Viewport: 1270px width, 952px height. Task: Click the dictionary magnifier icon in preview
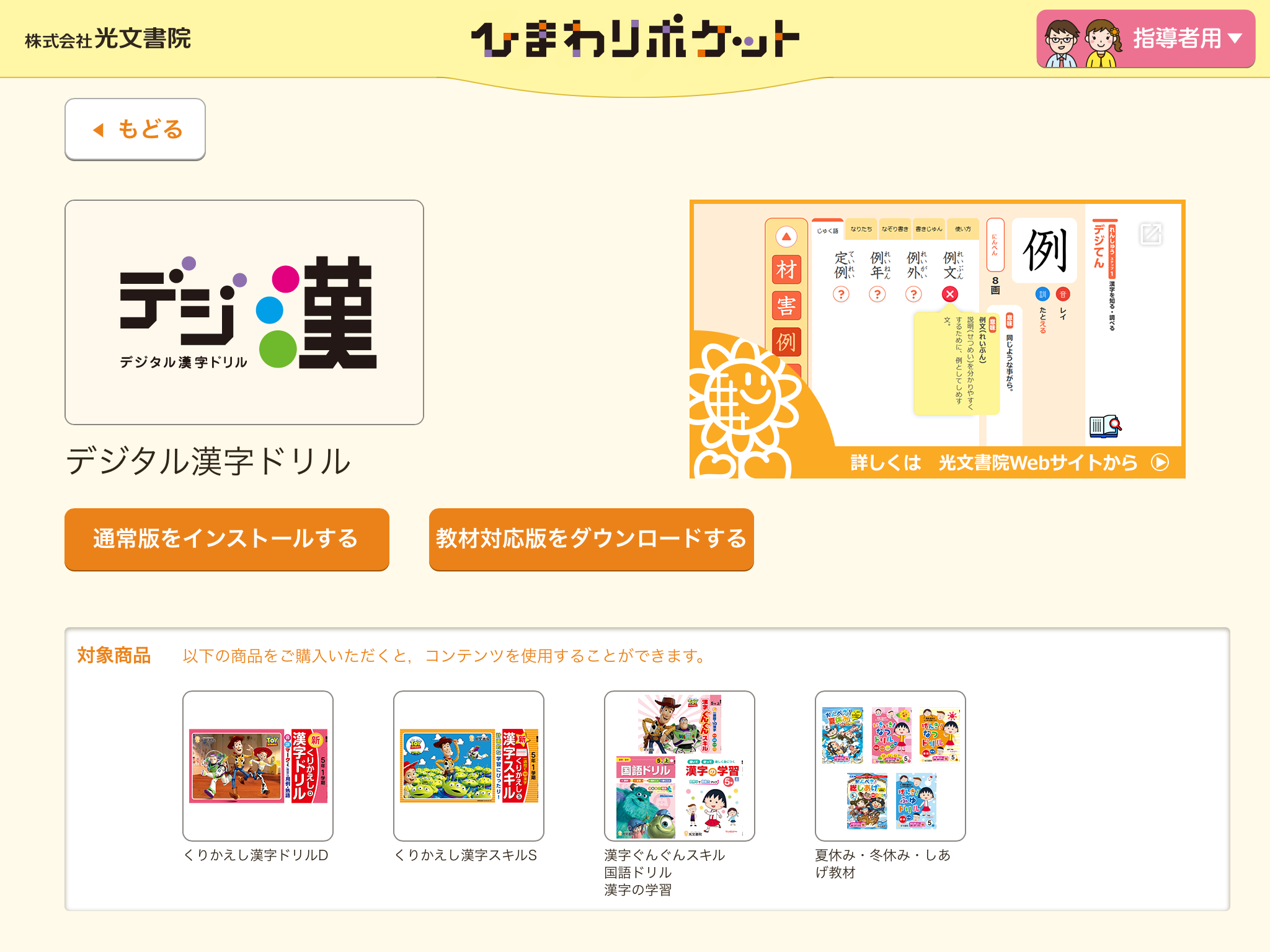[x=1105, y=426]
